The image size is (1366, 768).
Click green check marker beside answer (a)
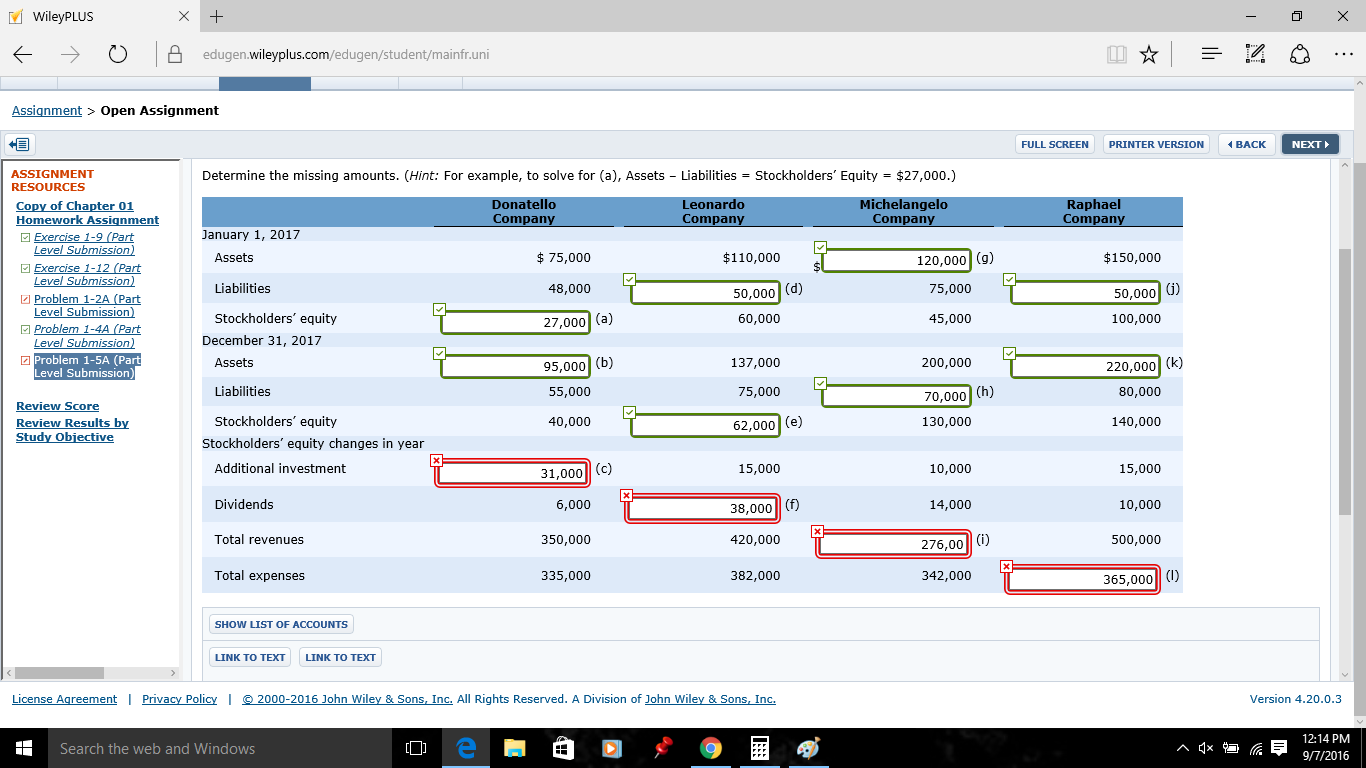click(x=440, y=309)
